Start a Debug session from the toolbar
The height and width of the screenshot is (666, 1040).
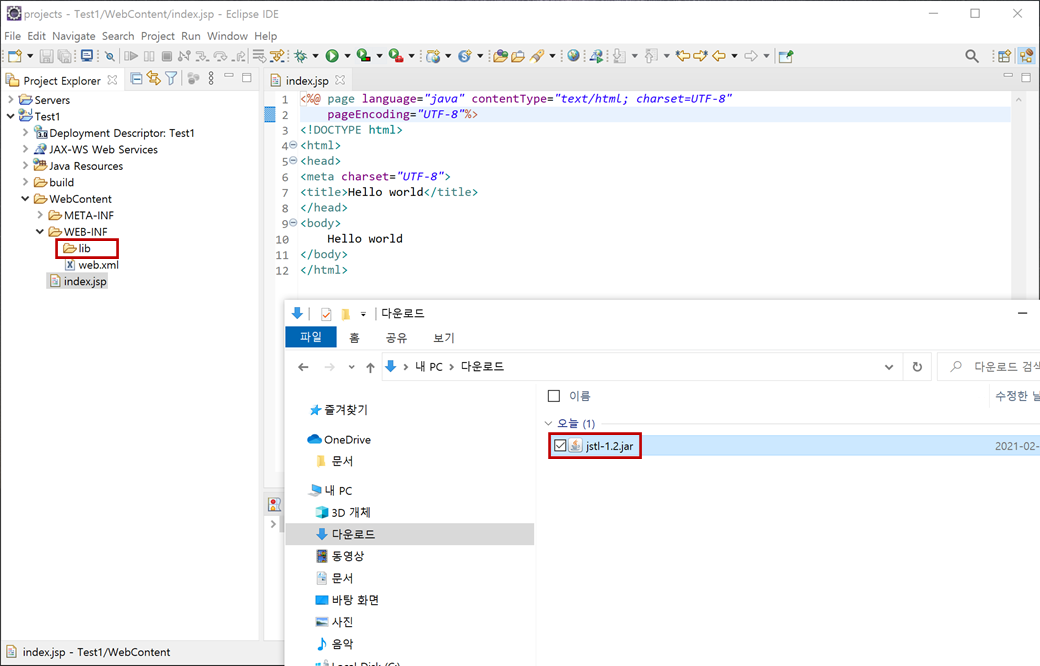click(x=302, y=56)
